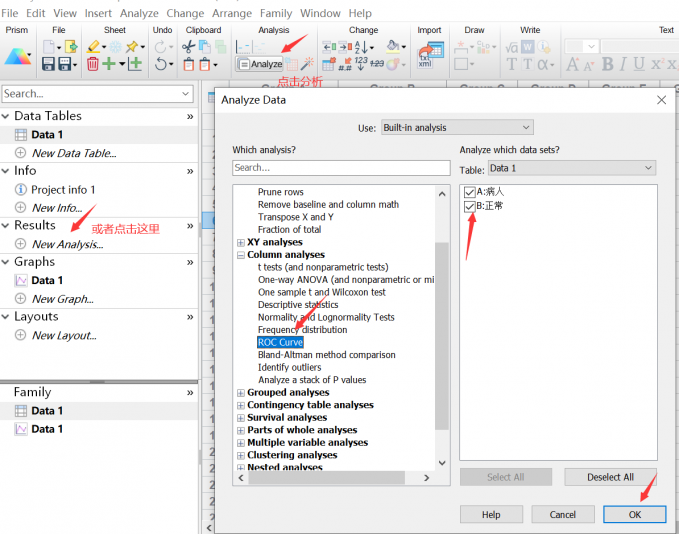Screen dimensions: 679x534
Task: Click New Data Table... link
Action: (x=74, y=153)
